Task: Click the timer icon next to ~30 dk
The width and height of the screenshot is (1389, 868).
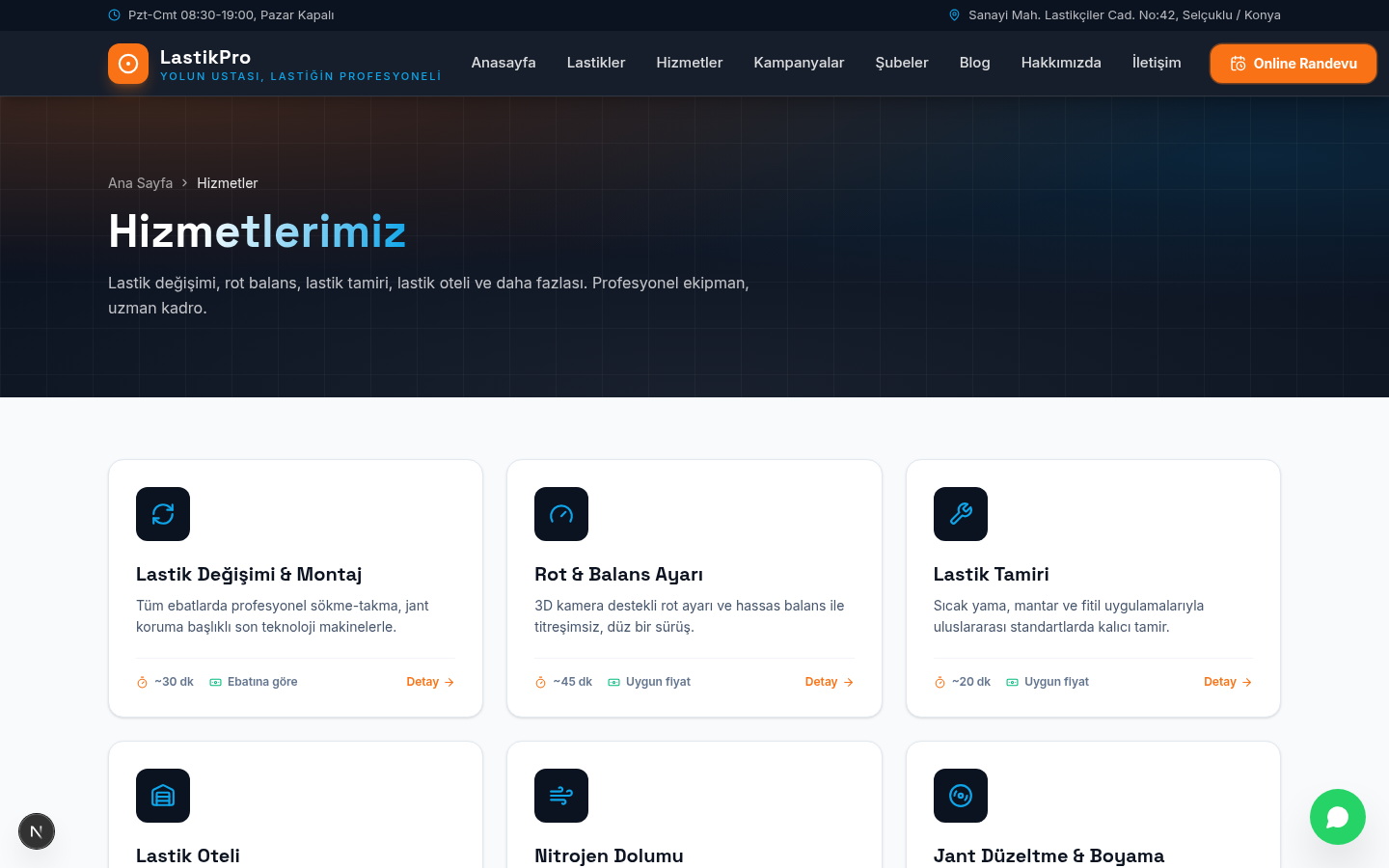Action: [142, 682]
